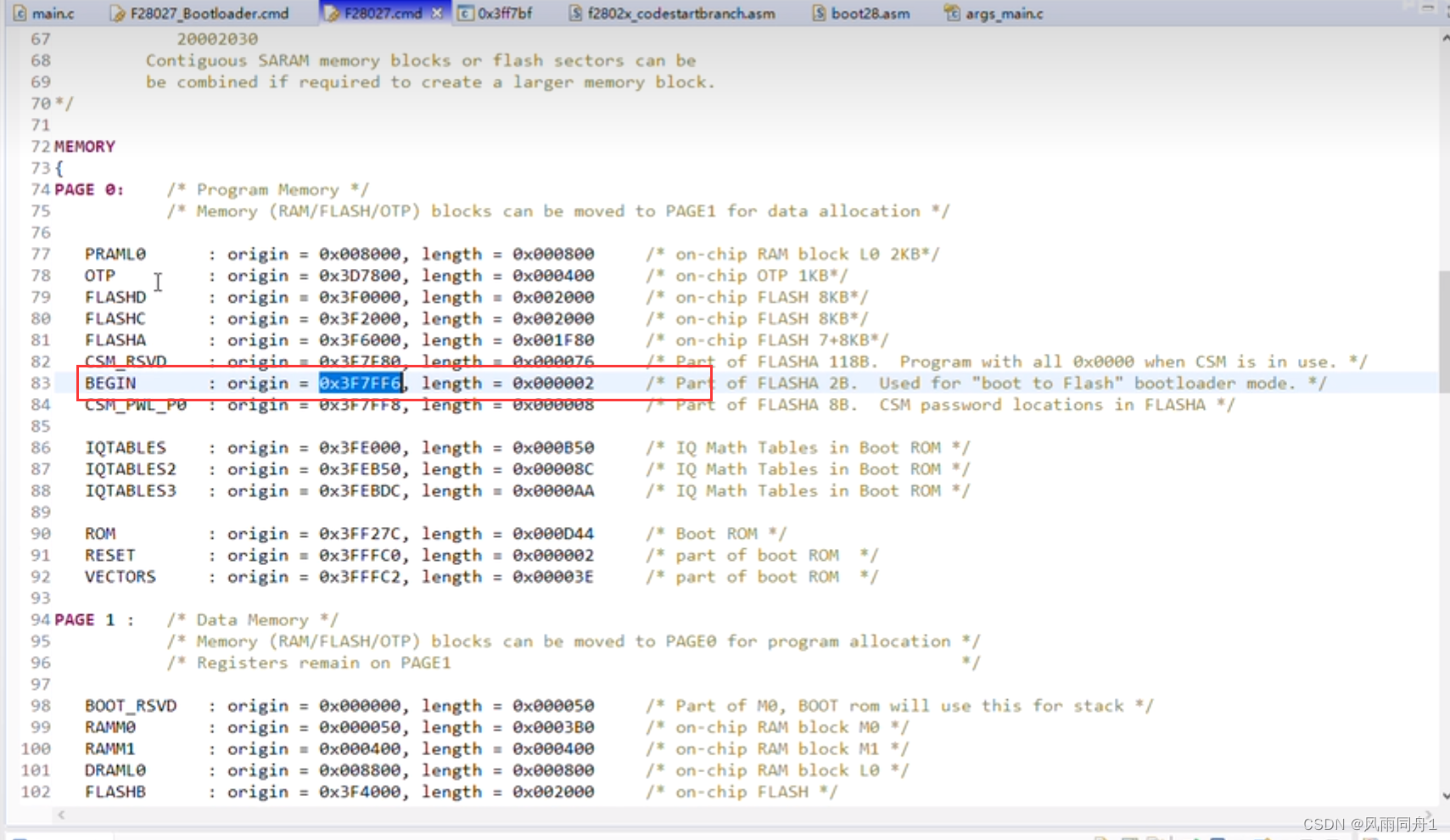Click the IQTABLES3 memory block name

pos(131,490)
